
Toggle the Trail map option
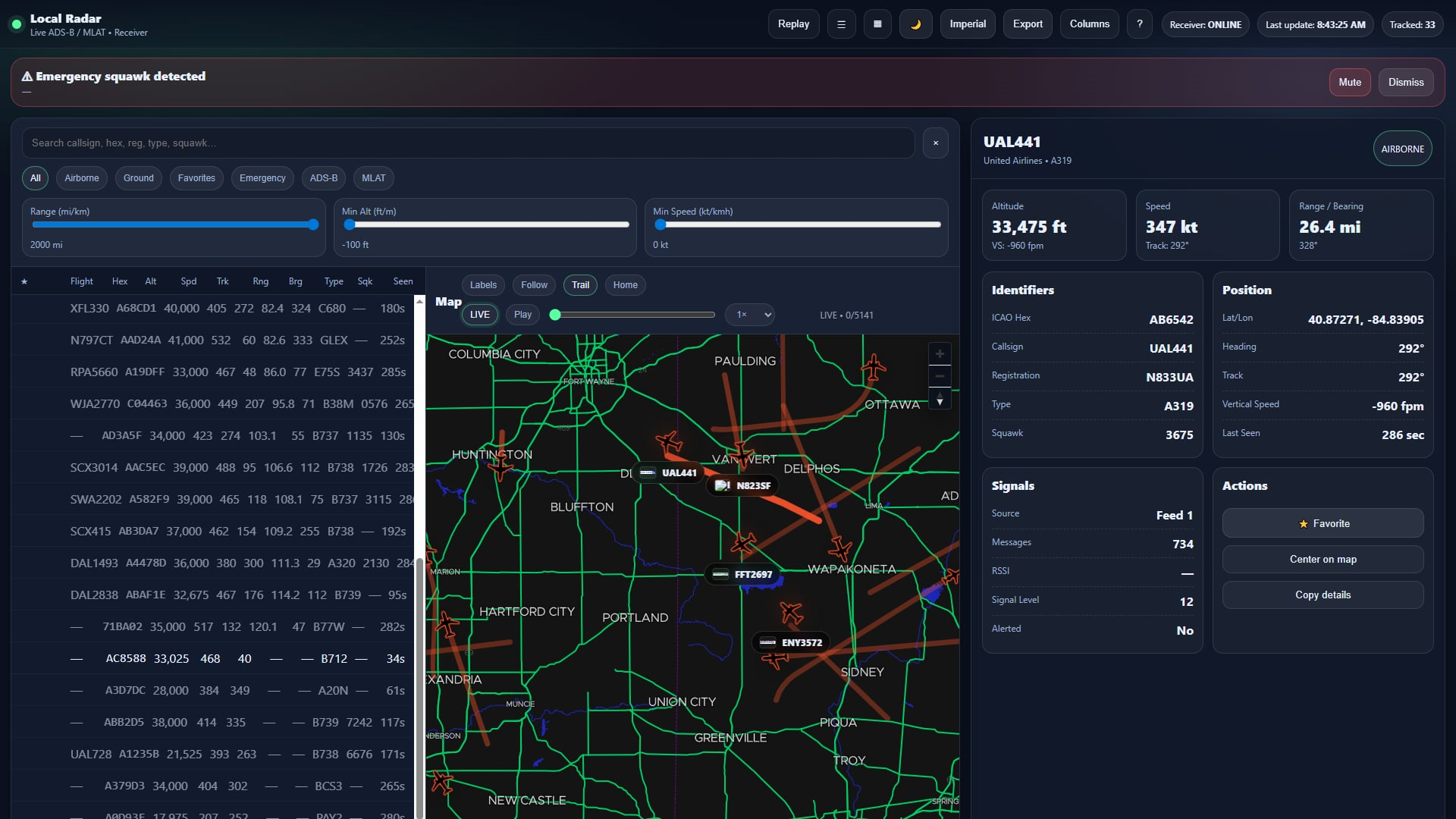coord(580,285)
